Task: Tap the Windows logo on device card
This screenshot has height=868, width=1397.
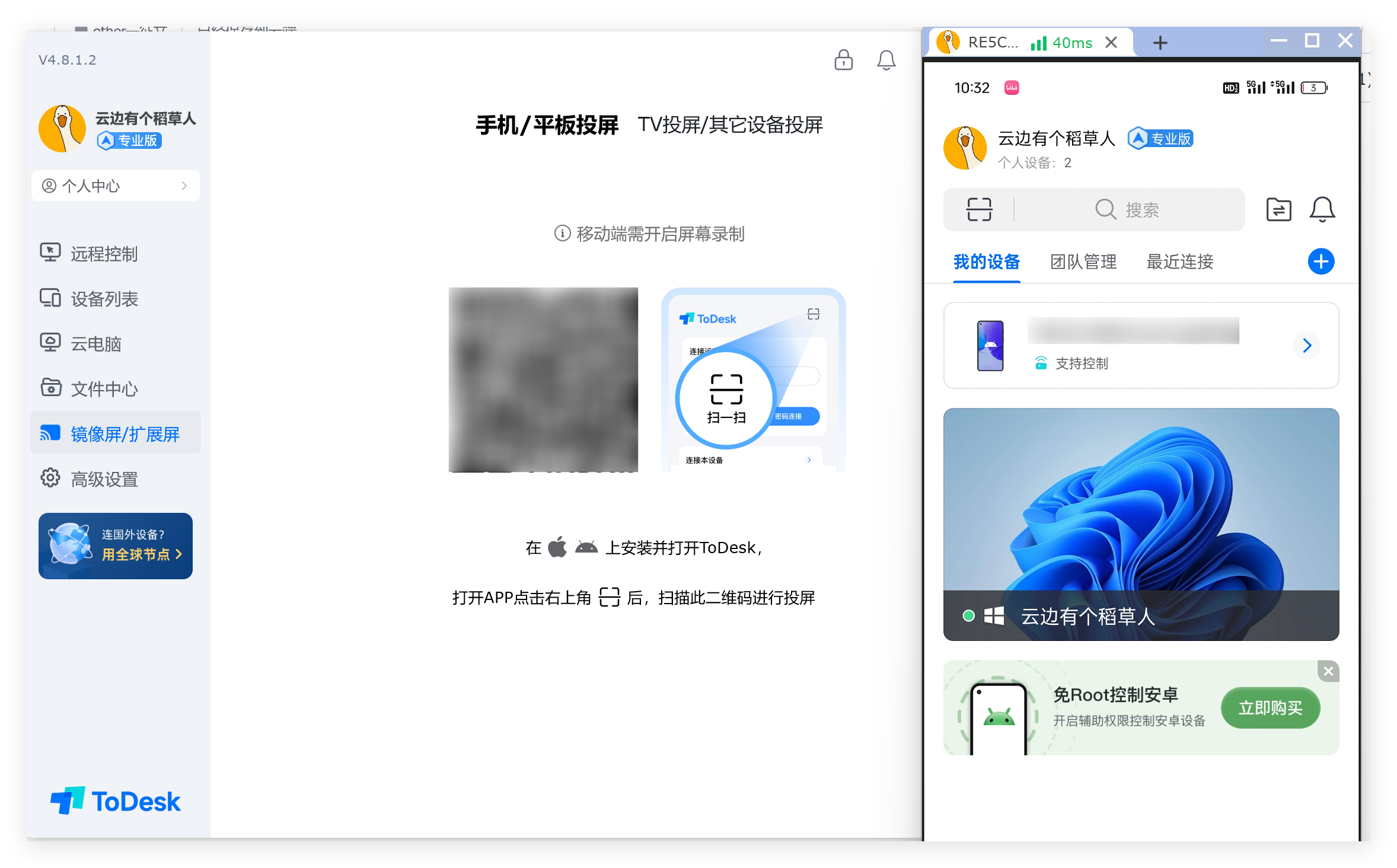Action: [994, 616]
